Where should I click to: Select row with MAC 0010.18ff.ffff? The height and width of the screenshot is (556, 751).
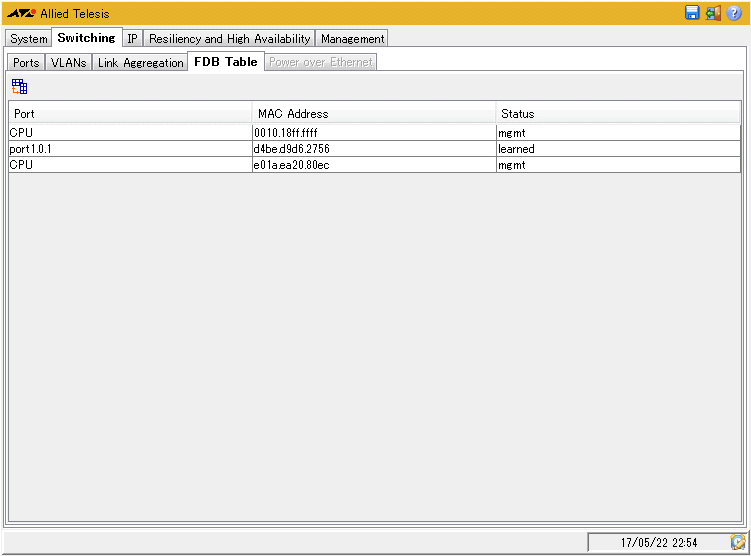[373, 132]
